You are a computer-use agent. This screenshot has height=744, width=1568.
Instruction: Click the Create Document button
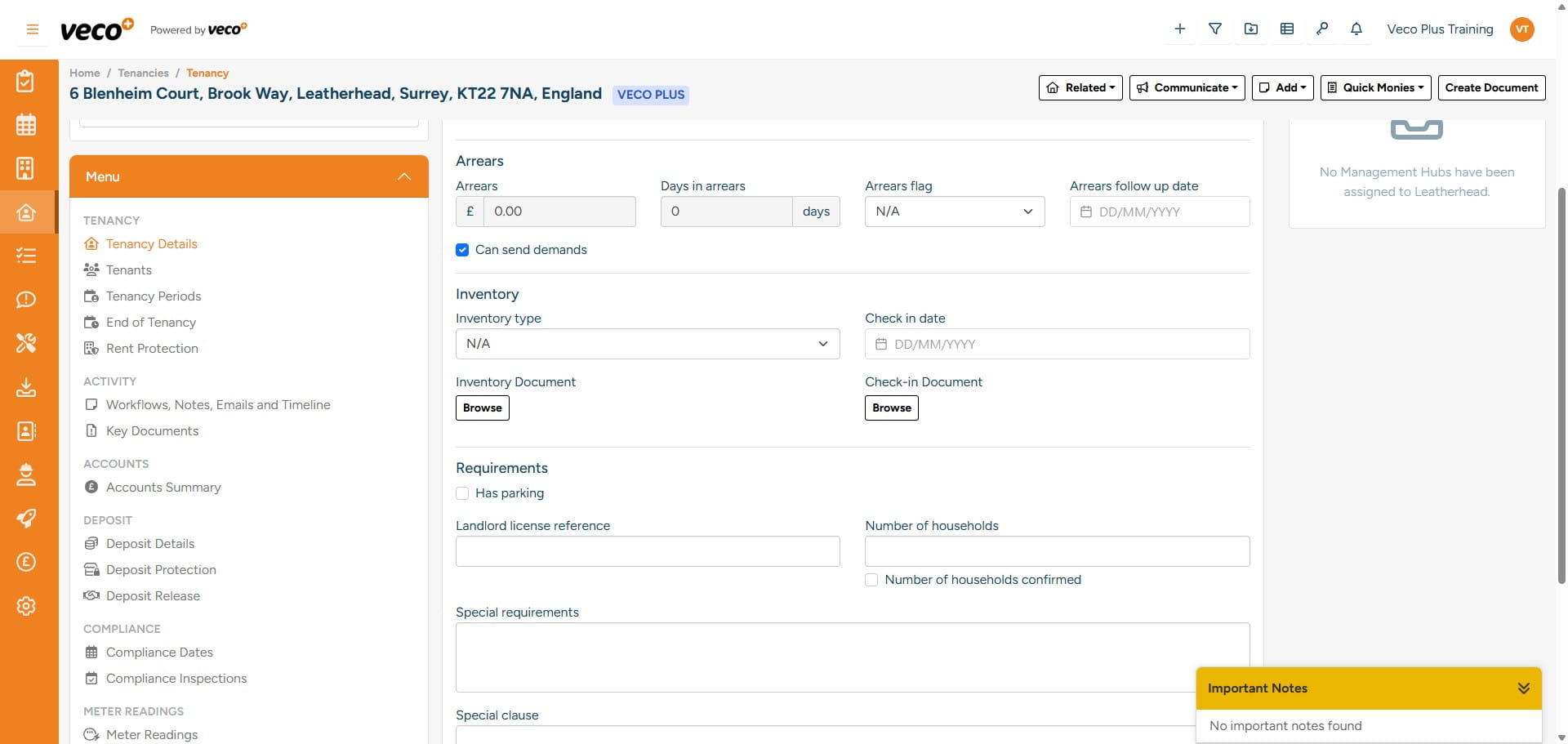(x=1491, y=87)
